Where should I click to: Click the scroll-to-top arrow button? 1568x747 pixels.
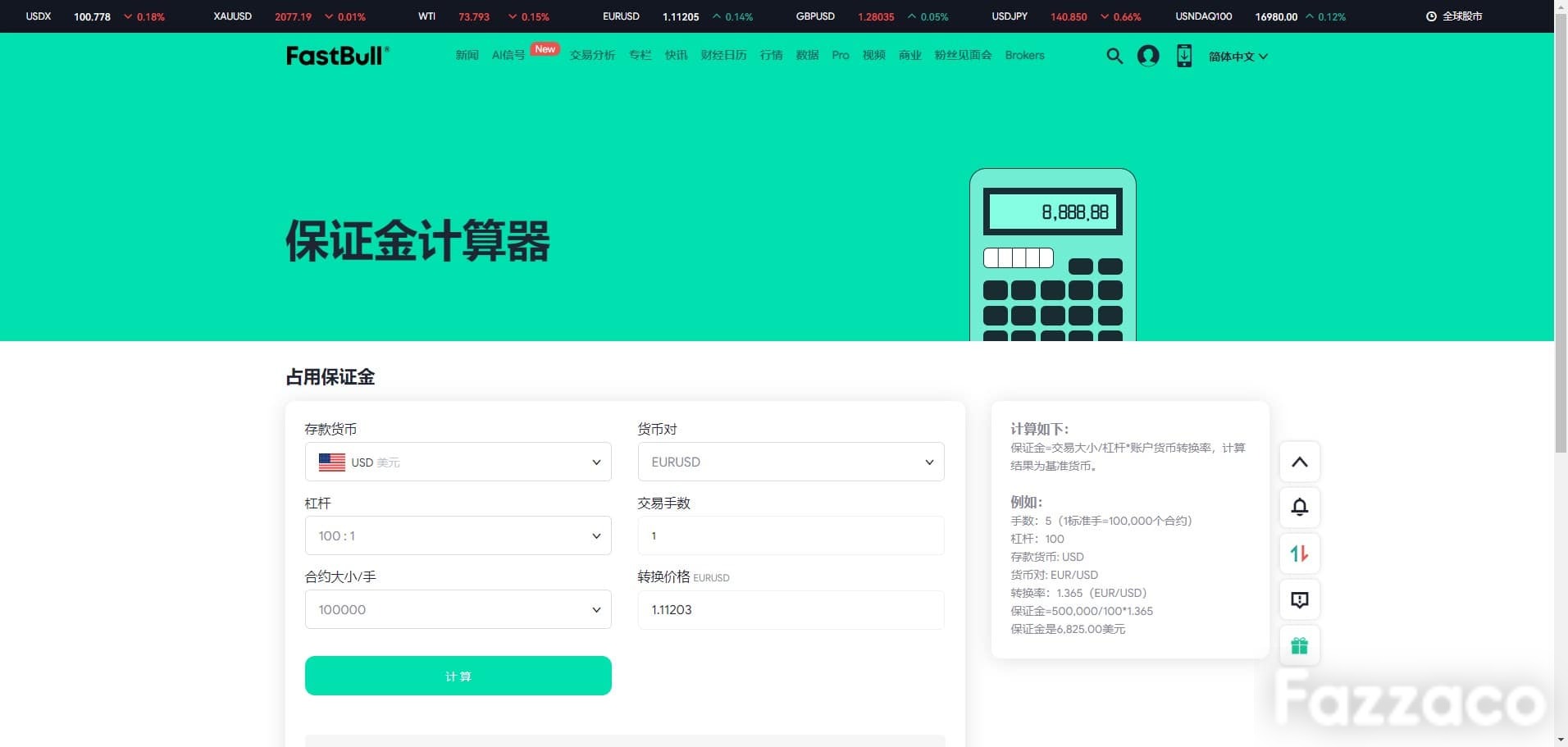[1300, 462]
